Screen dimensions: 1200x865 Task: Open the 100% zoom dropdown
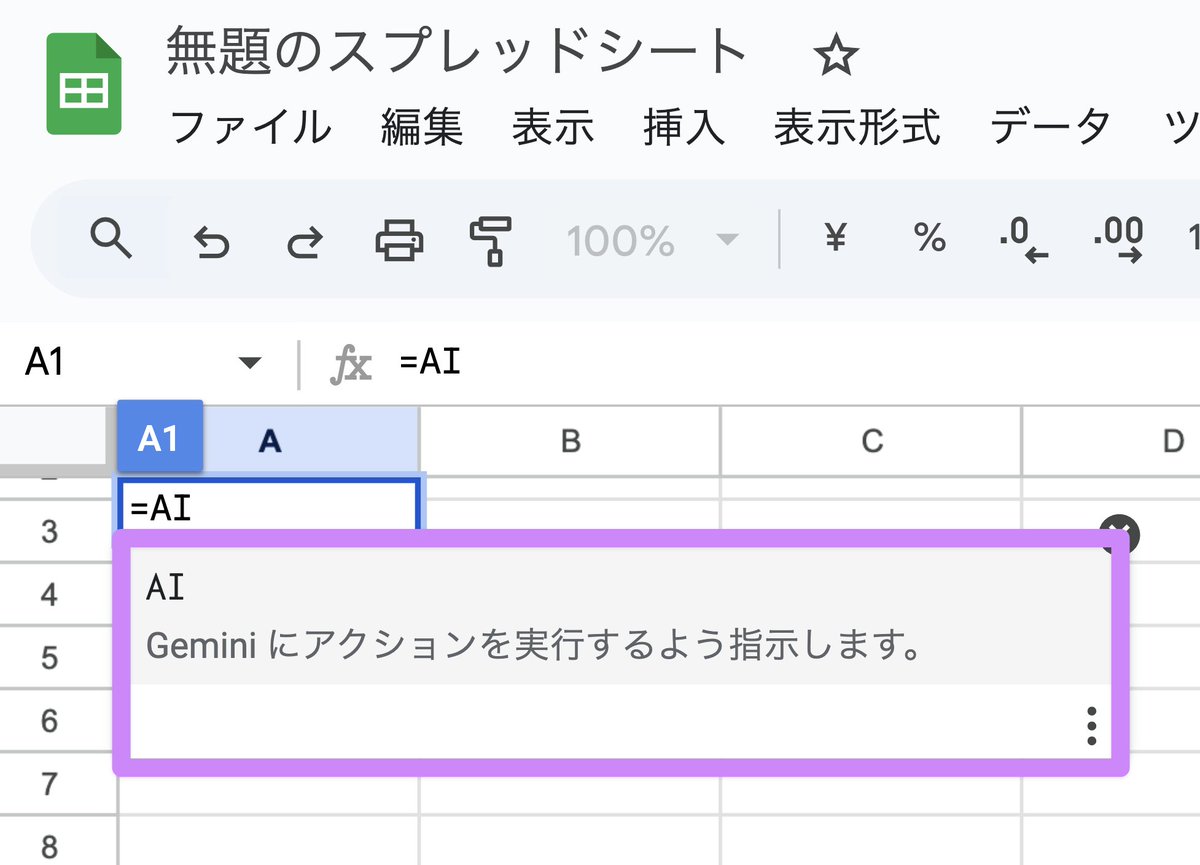(653, 240)
